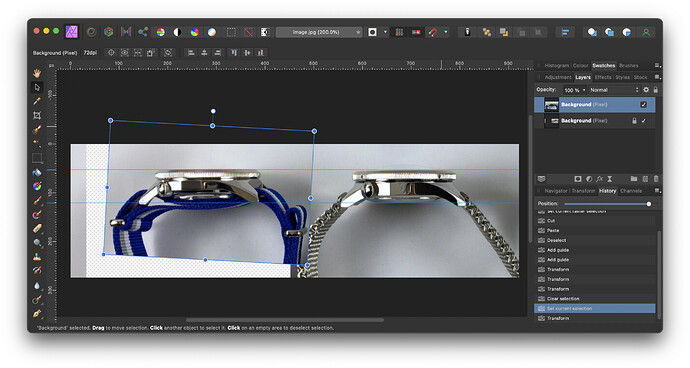
Task: Add an adjustment layer icon
Action: click(589, 179)
